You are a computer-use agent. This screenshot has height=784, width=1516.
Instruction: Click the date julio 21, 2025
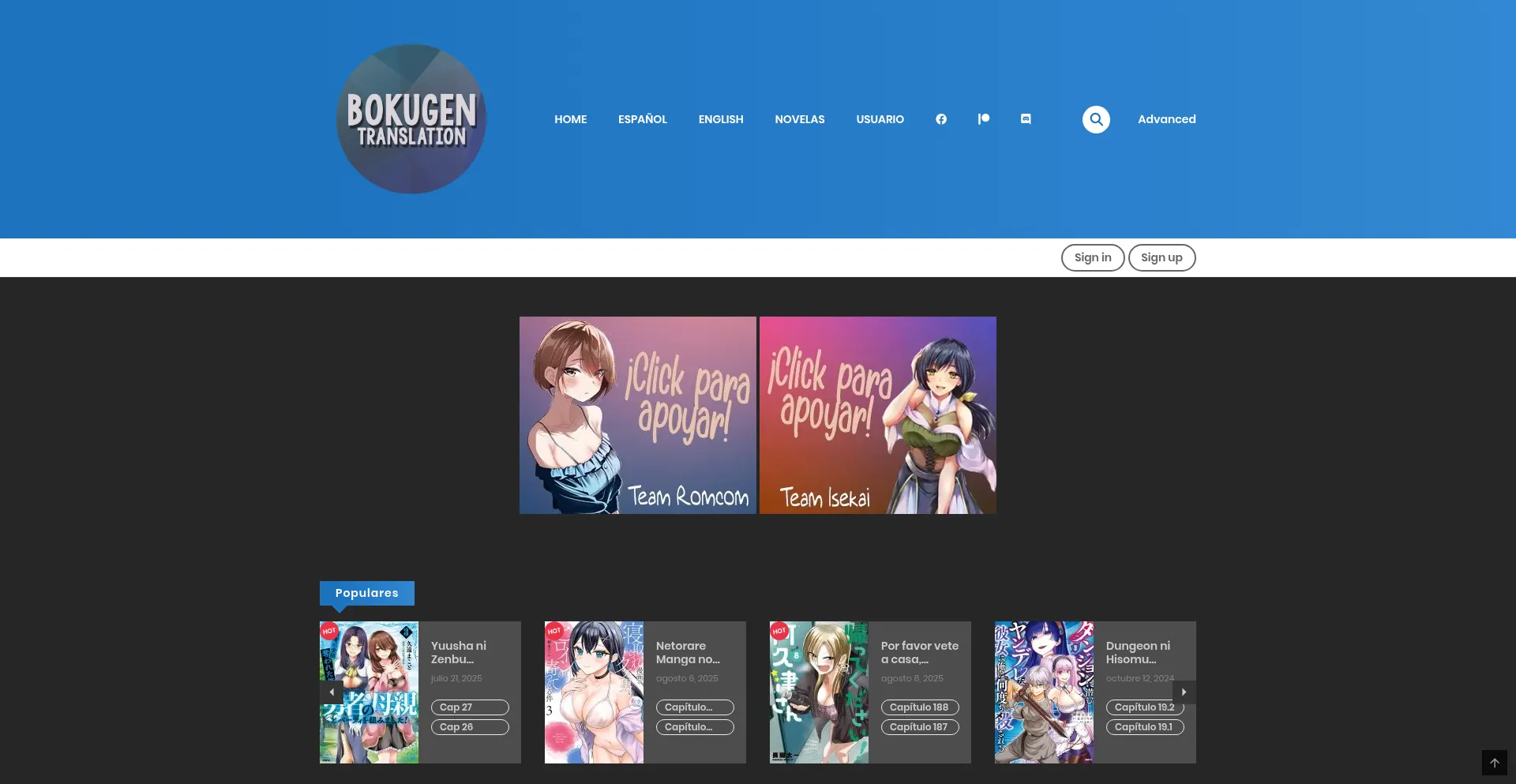coord(456,678)
